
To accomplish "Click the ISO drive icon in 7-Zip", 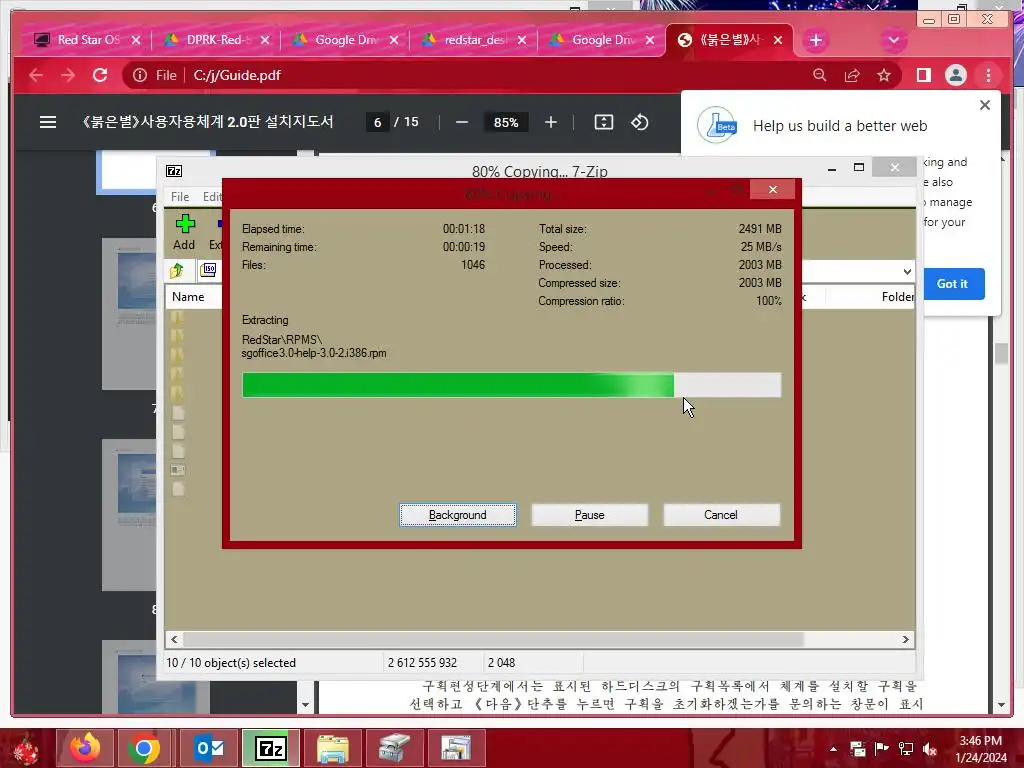I will pyautogui.click(x=208, y=270).
